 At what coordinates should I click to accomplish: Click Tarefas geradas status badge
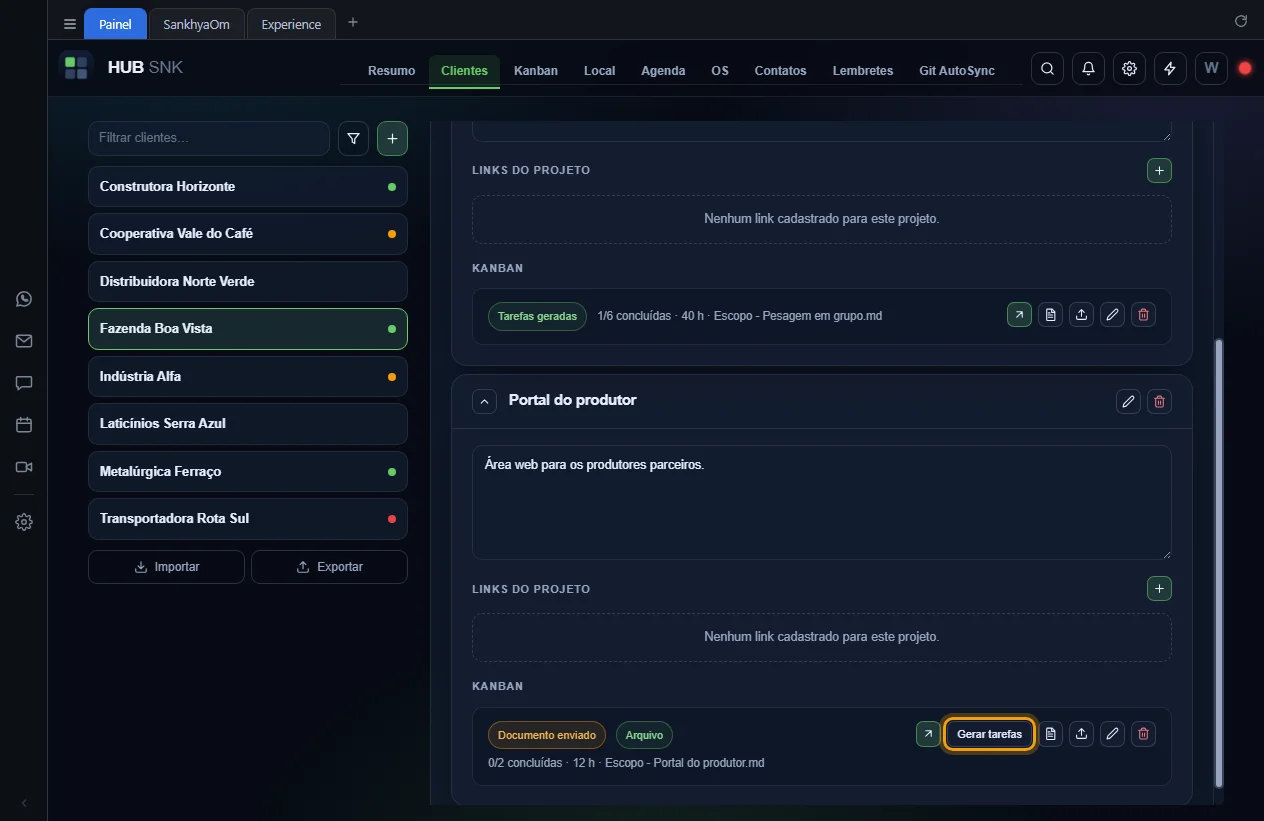tap(537, 316)
